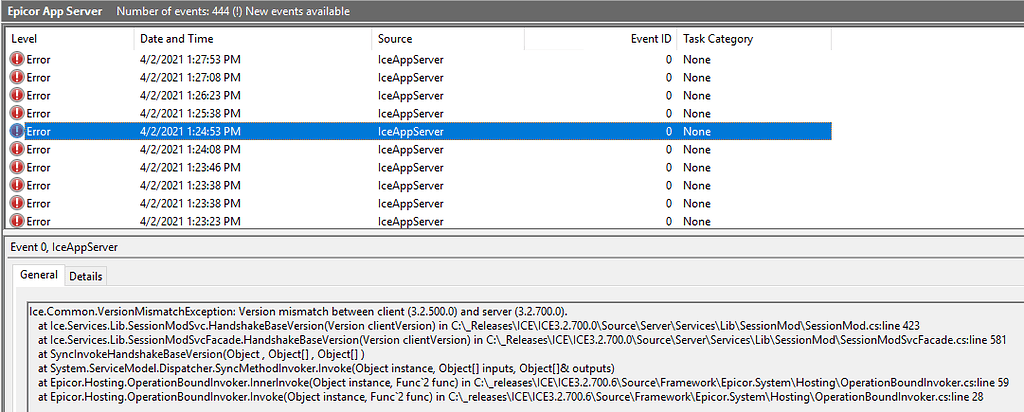Select the 1:27:53 PM IceAppServer event row
The height and width of the screenshot is (412, 1024).
419,59
